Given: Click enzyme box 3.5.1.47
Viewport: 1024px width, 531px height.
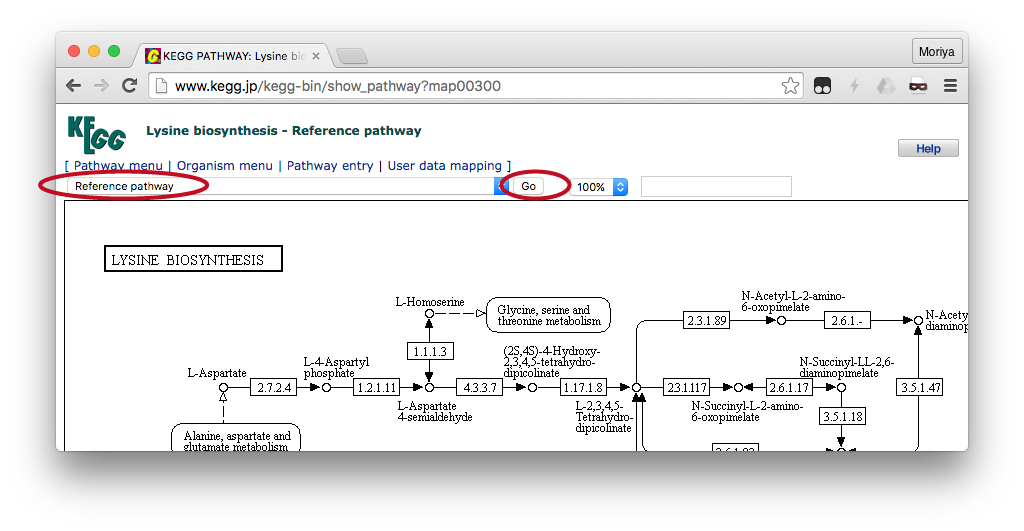Looking at the screenshot, I should 920,387.
